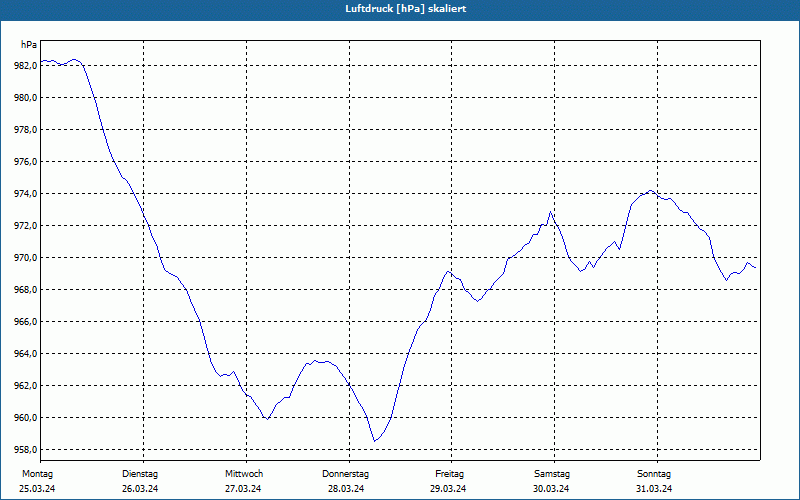The image size is (800, 500).
Task: Click the date 26.03.24
Action: coord(140,489)
